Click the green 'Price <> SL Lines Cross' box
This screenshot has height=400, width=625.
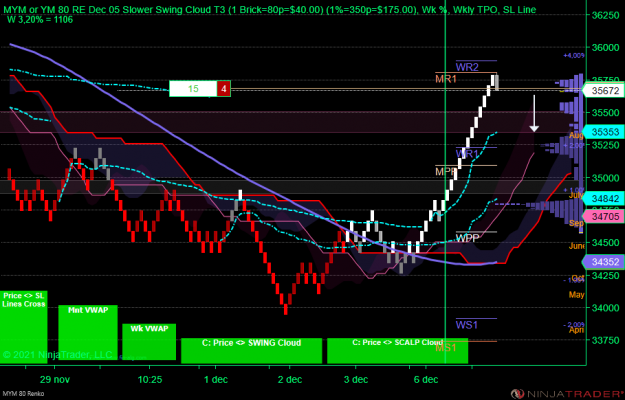coord(24,327)
